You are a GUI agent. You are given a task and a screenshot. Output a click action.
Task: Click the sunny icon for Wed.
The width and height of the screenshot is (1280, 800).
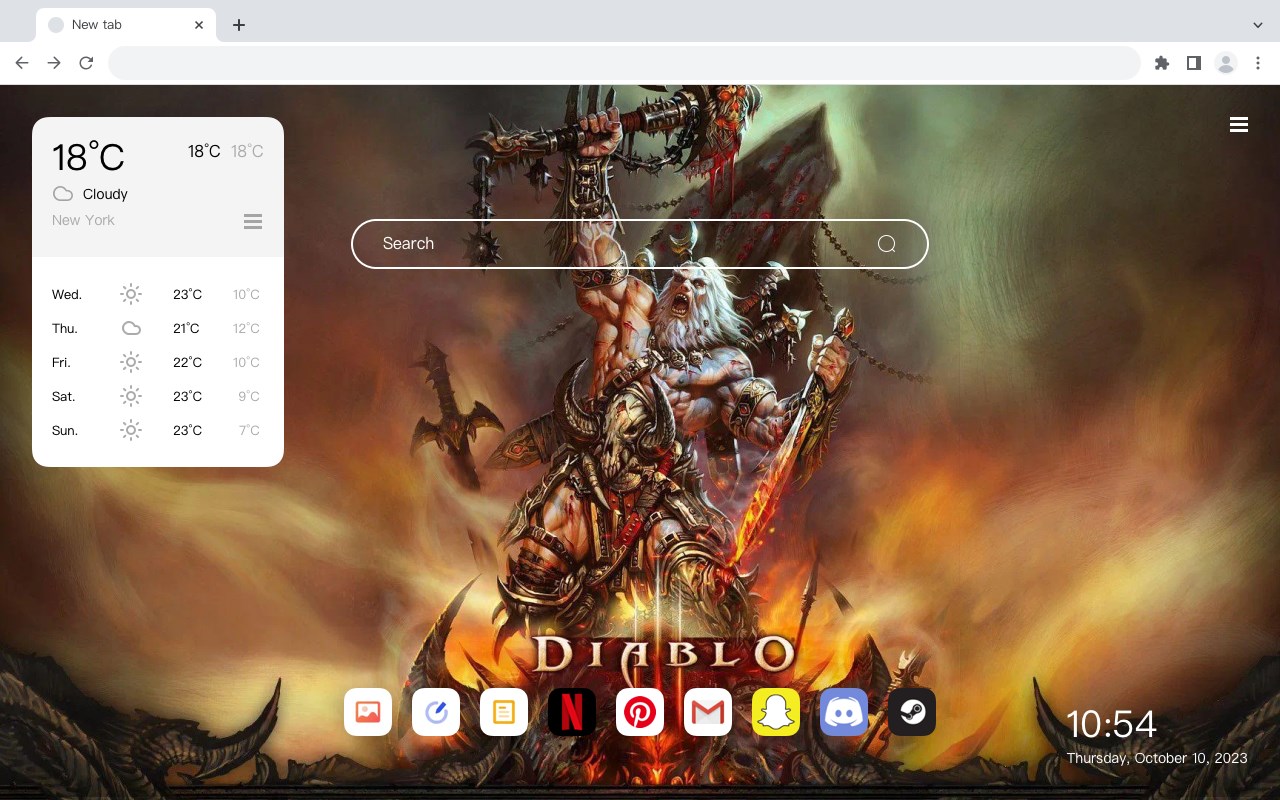[131, 294]
